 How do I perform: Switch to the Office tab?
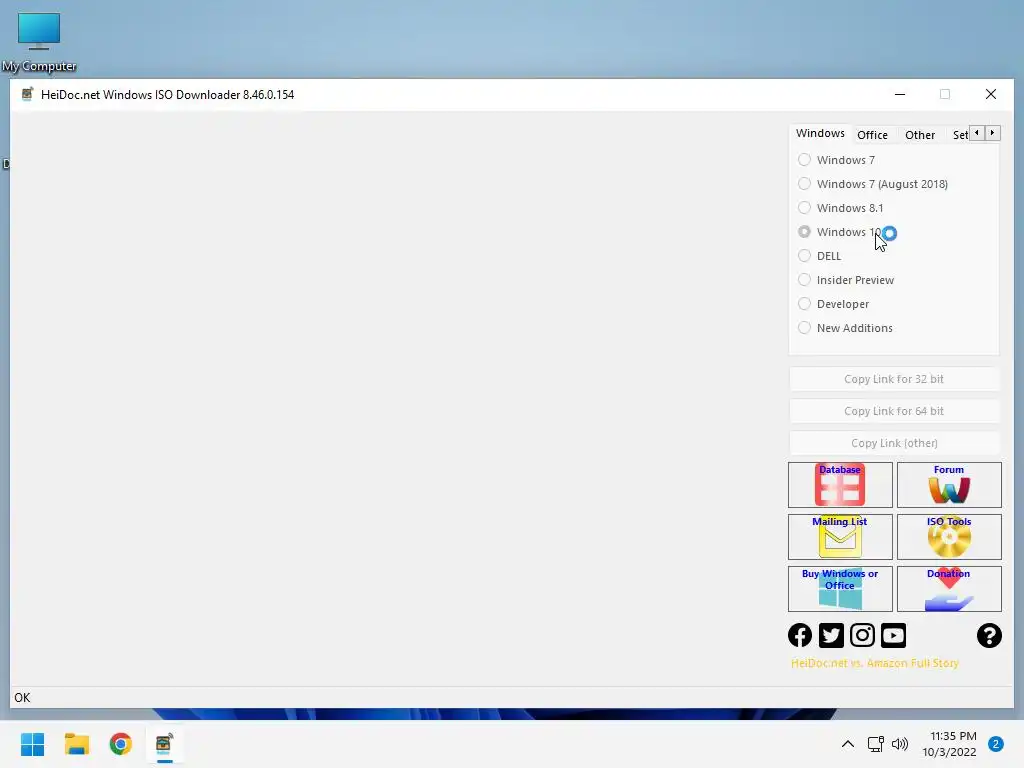[x=872, y=135]
